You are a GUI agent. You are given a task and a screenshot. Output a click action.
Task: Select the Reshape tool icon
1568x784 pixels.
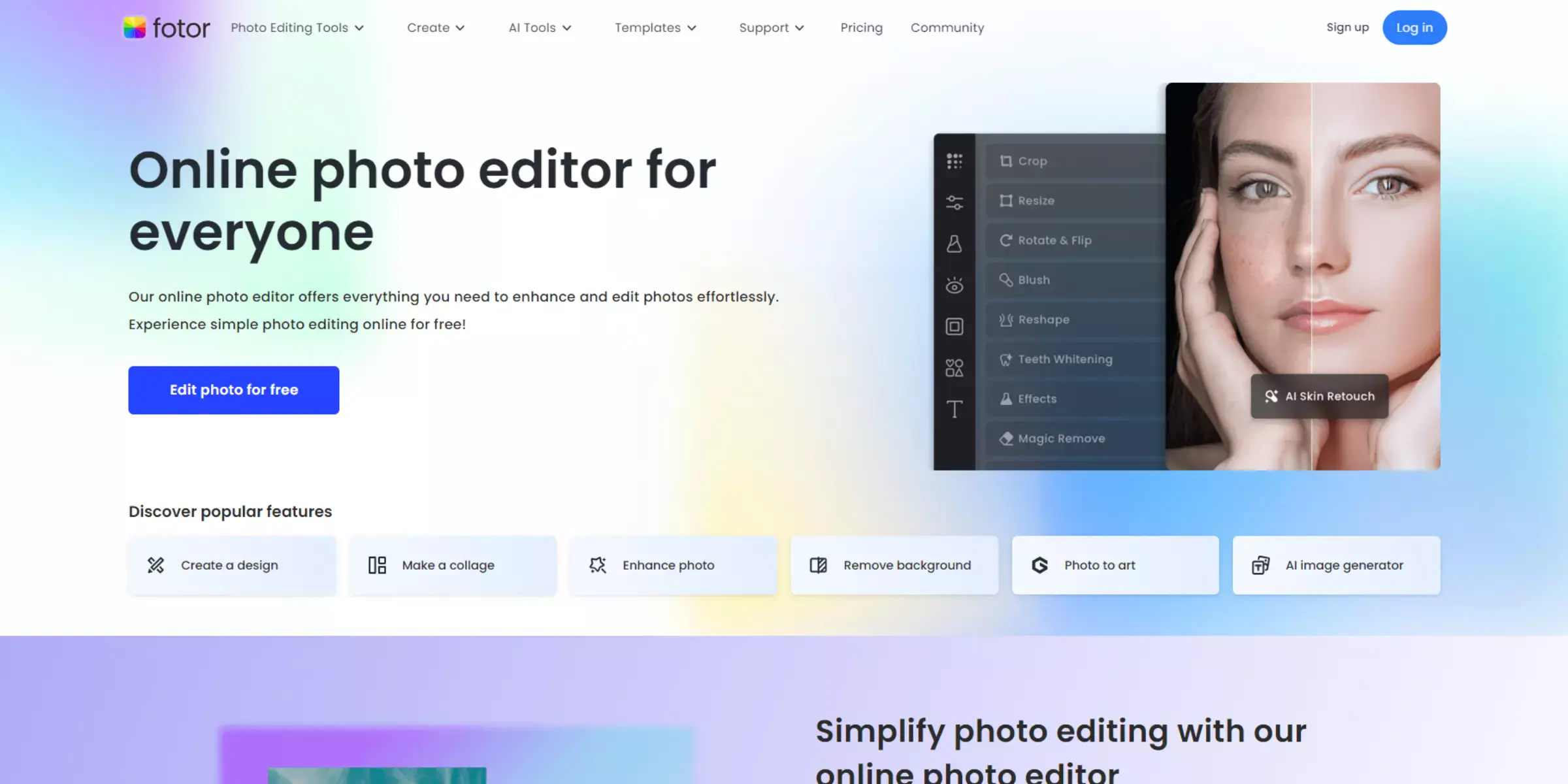(1005, 318)
